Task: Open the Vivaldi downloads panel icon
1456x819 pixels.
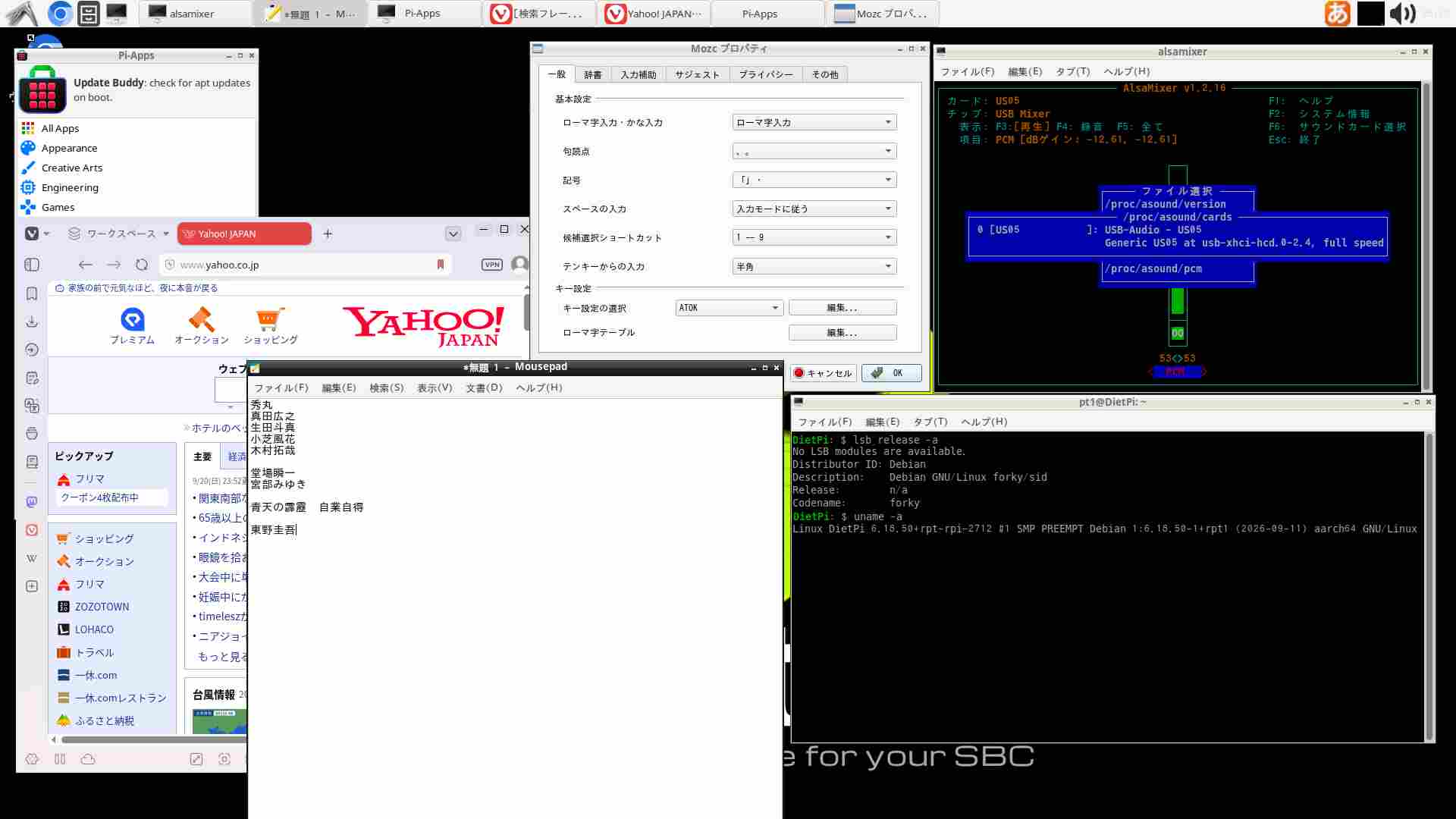Action: 32,322
